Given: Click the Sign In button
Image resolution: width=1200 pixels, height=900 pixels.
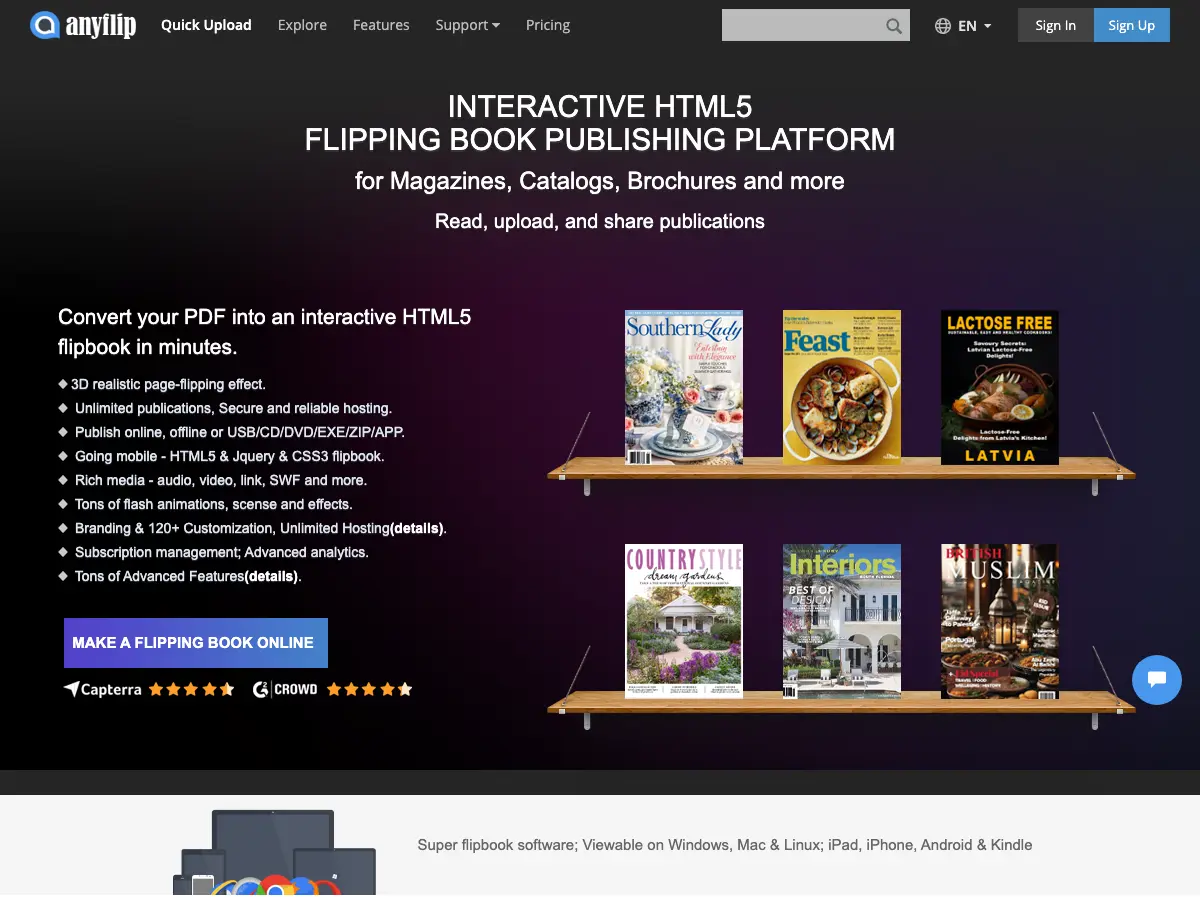Looking at the screenshot, I should (1056, 25).
